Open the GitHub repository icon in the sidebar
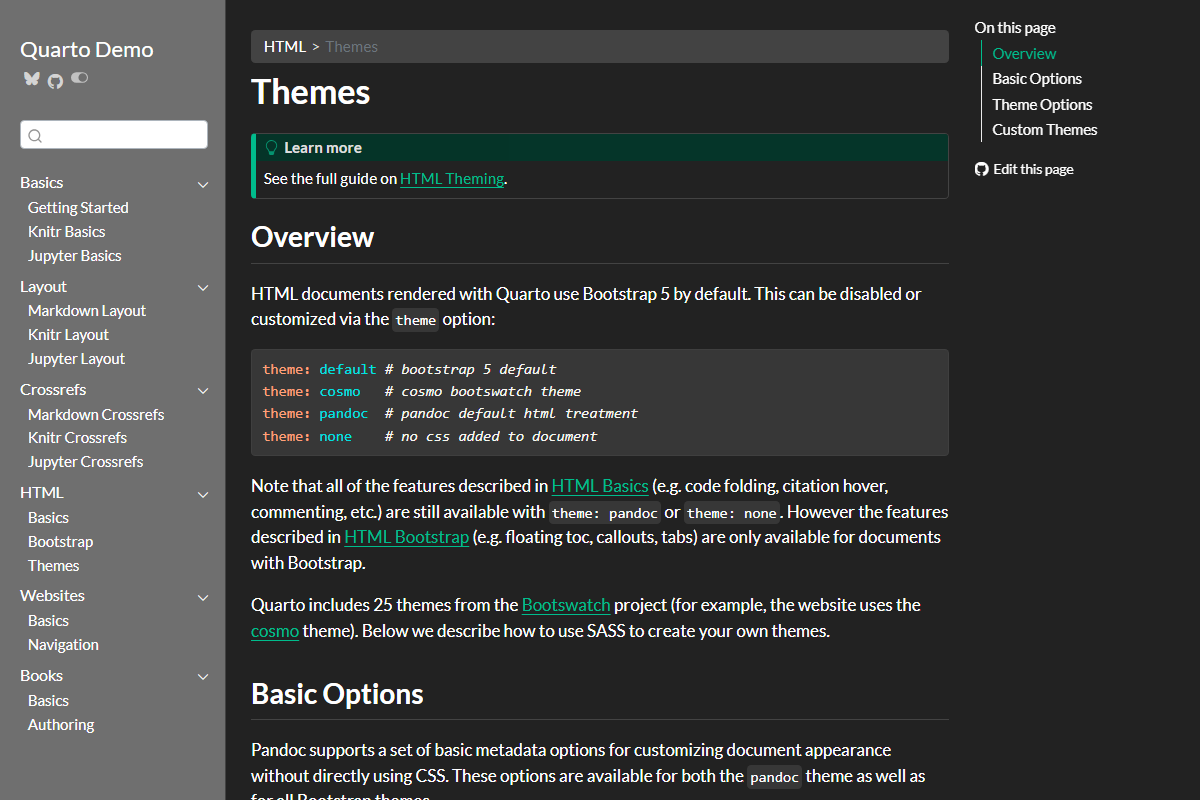The height and width of the screenshot is (800, 1200). 55,78
